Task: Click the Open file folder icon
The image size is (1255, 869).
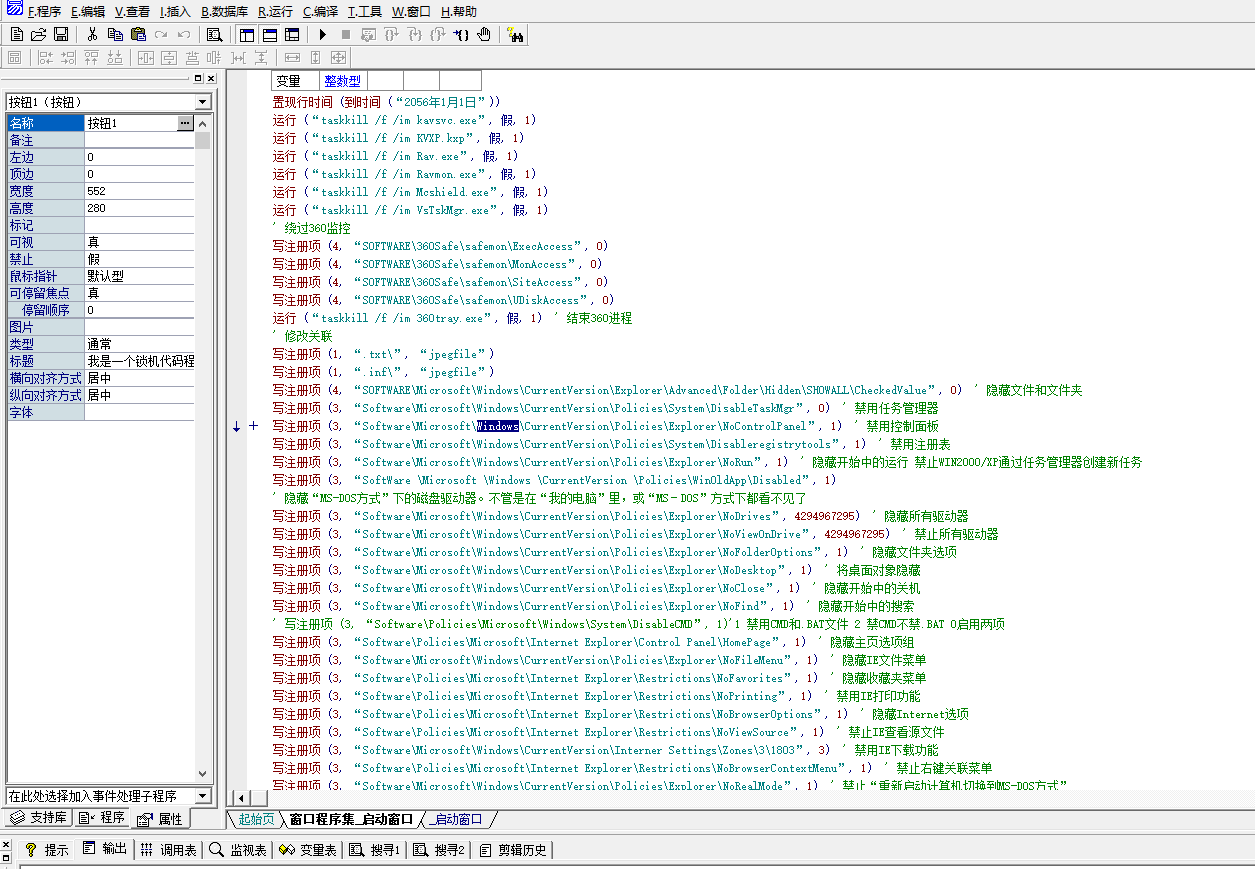Action: [x=38, y=34]
